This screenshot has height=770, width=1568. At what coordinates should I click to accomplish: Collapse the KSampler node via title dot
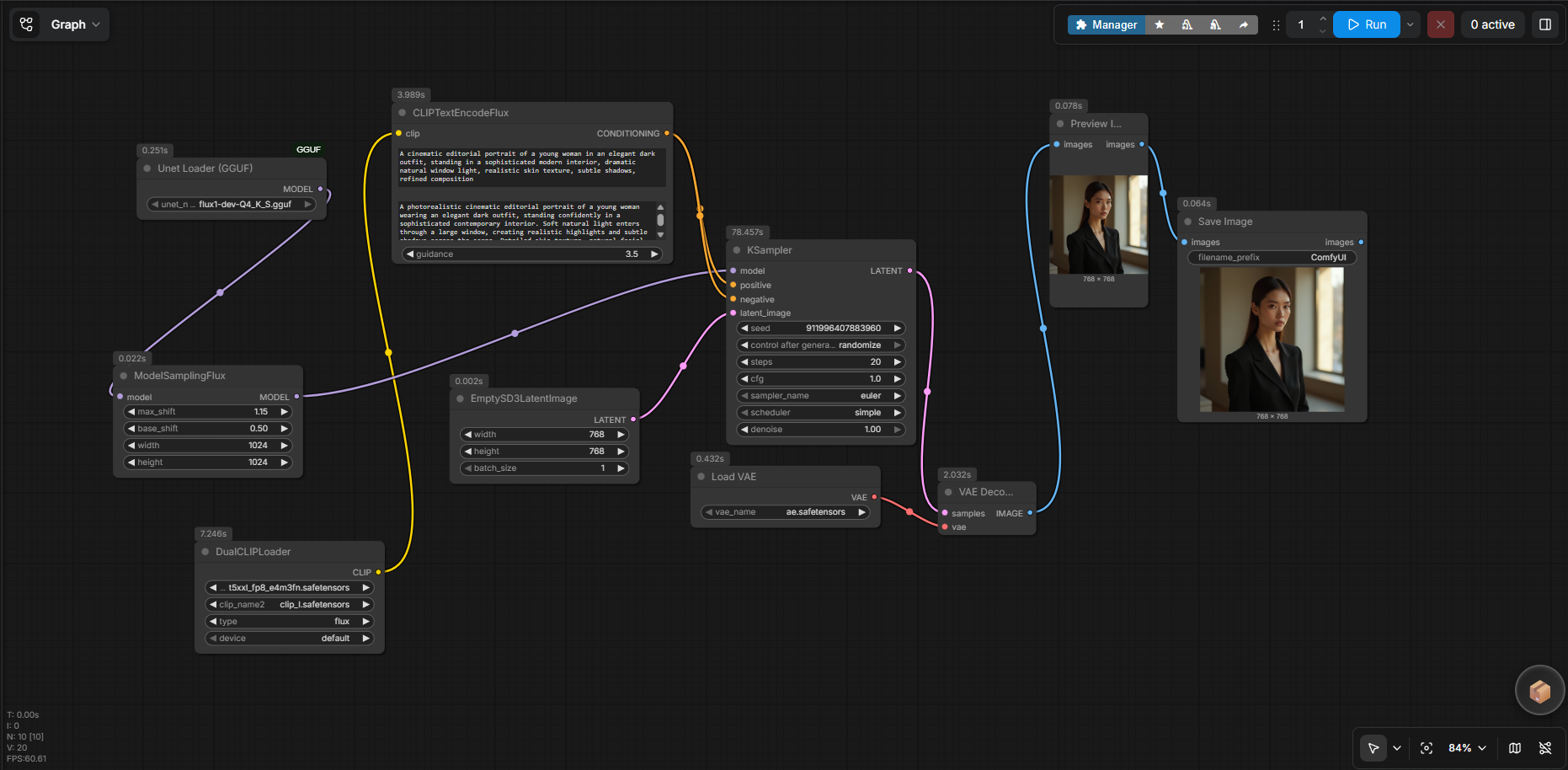tap(737, 250)
